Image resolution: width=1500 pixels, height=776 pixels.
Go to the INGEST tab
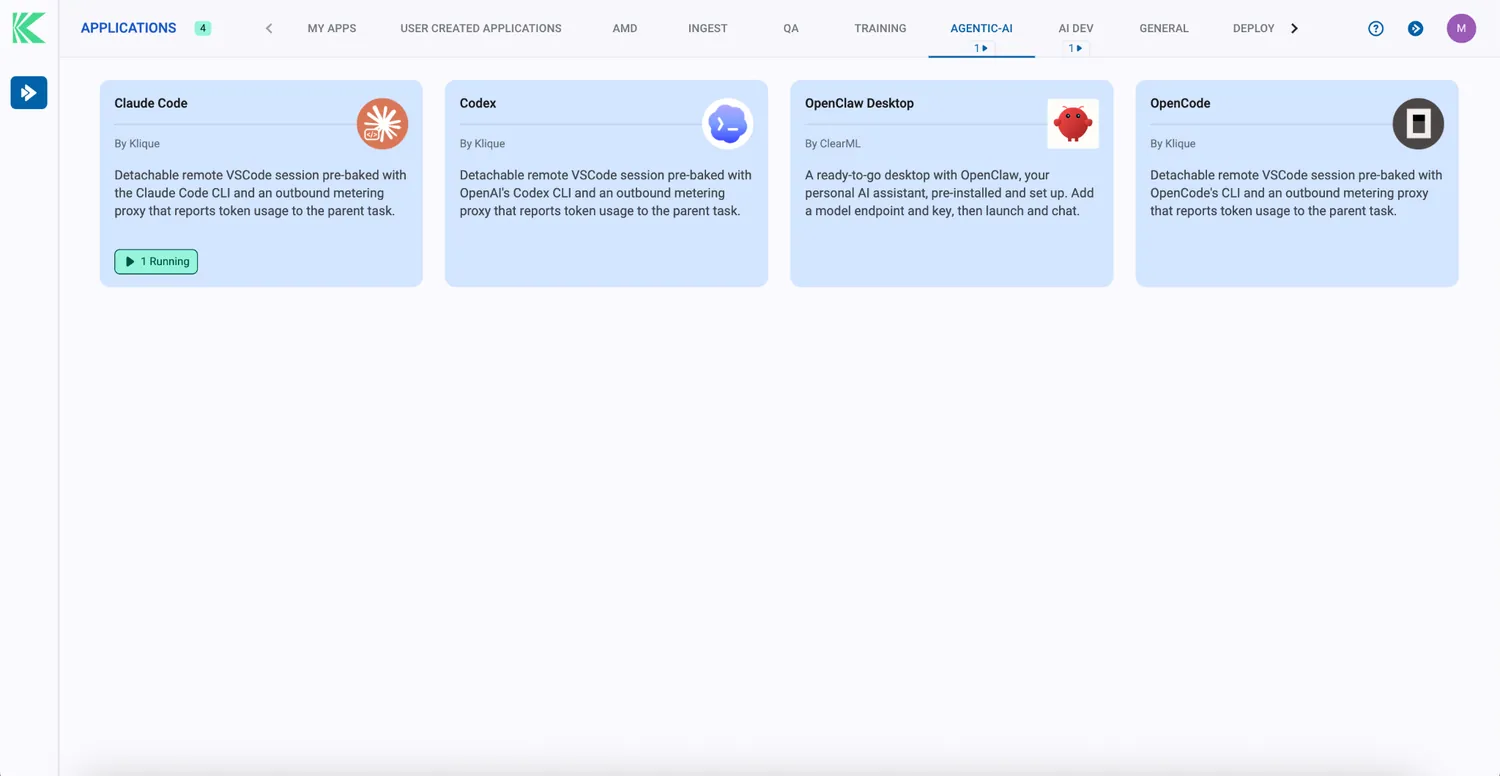click(x=708, y=28)
